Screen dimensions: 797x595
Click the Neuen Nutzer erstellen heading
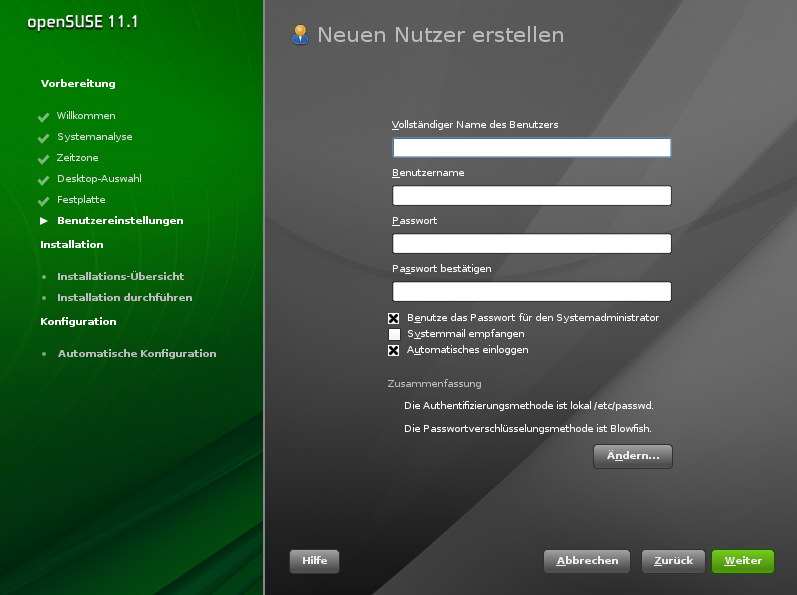[441, 35]
